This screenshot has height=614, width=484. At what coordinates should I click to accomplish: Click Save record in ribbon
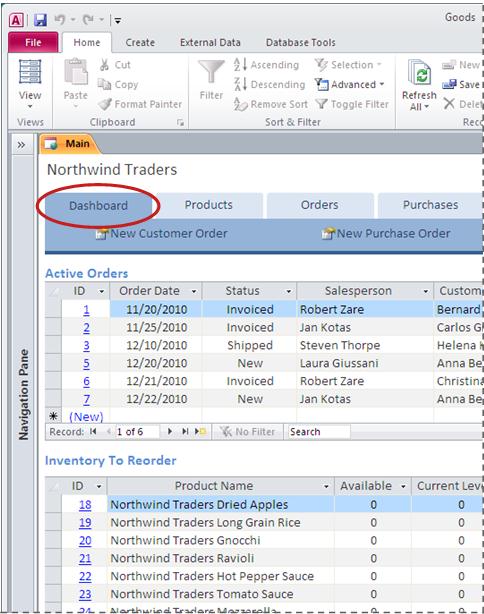coord(461,84)
